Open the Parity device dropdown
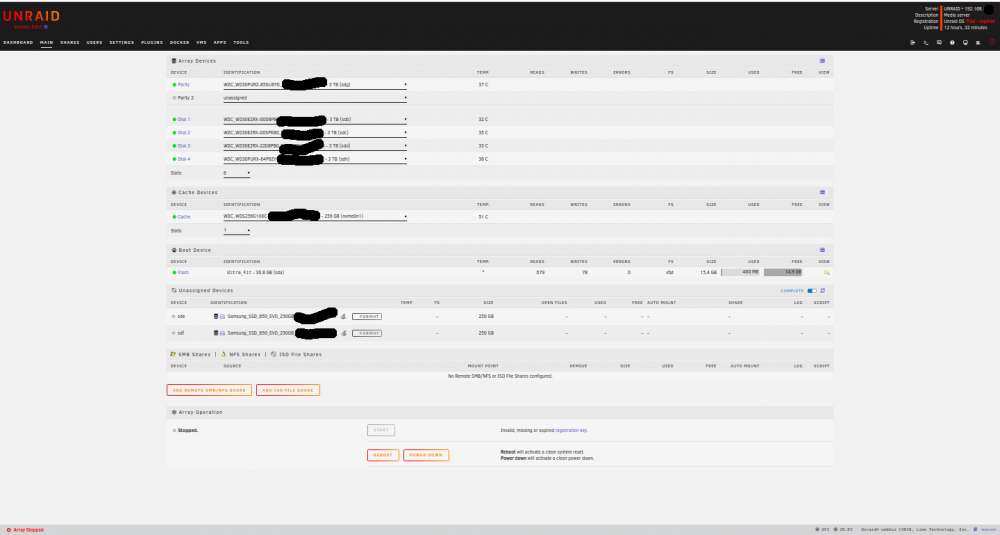The width and height of the screenshot is (1000, 535). tap(315, 85)
